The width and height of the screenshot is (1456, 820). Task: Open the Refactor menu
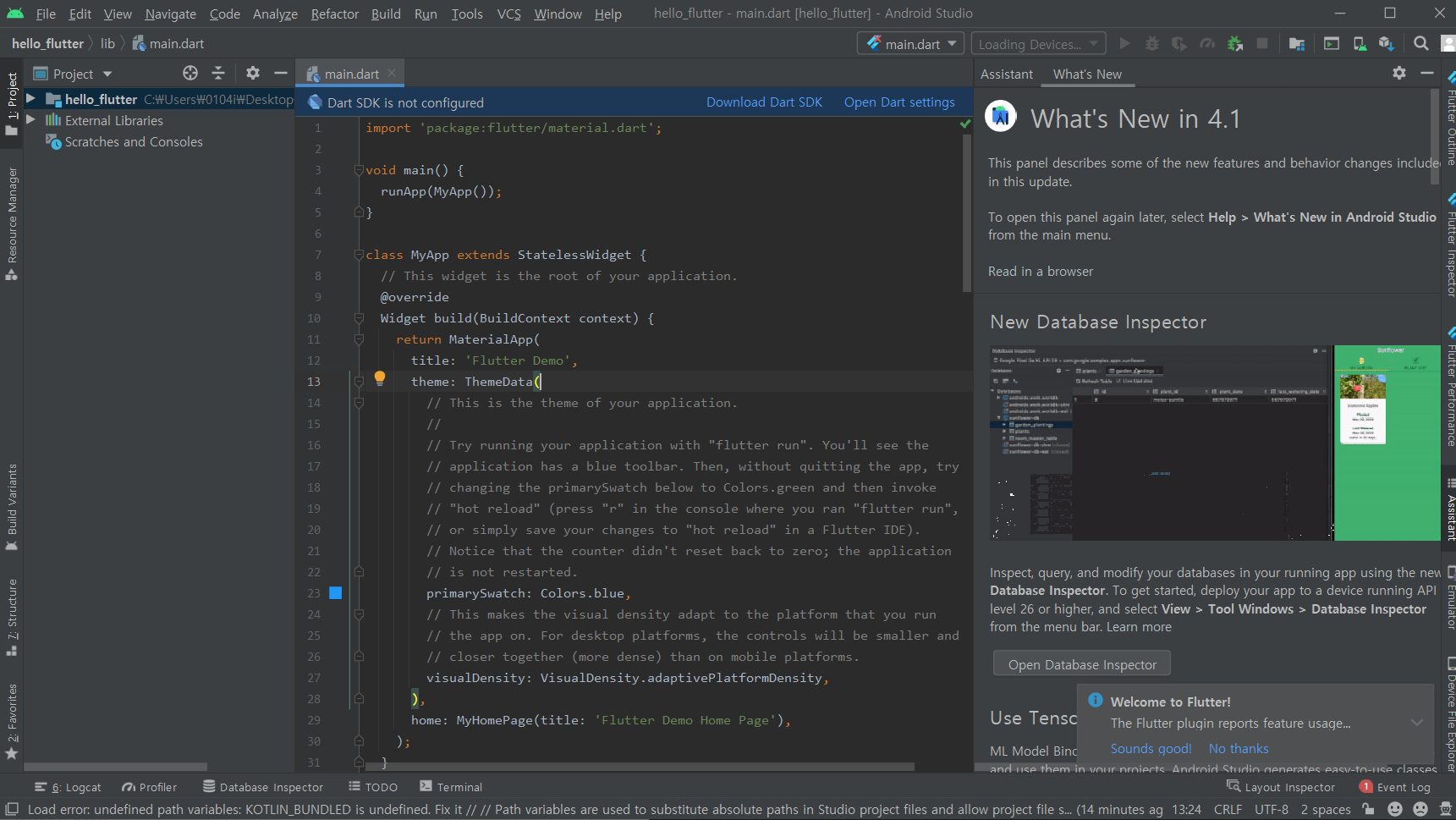[335, 14]
